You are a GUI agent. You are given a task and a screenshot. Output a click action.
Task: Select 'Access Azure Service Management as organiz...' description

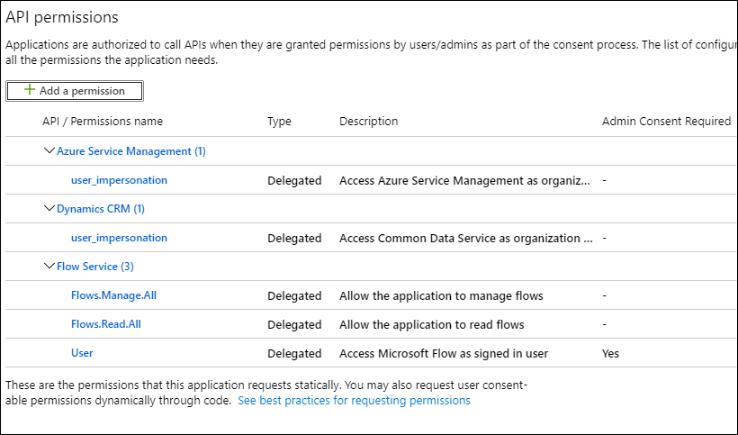click(465, 181)
